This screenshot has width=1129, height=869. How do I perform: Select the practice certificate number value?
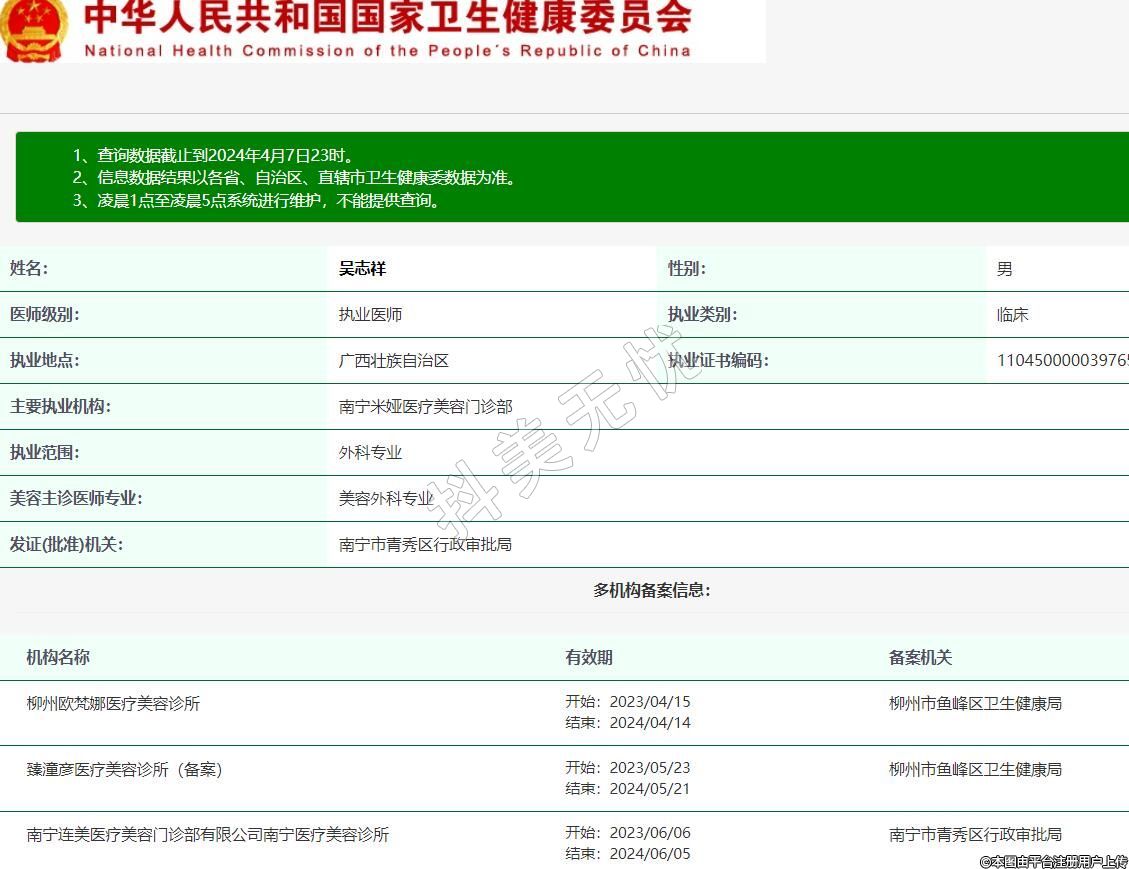click(x=1062, y=361)
